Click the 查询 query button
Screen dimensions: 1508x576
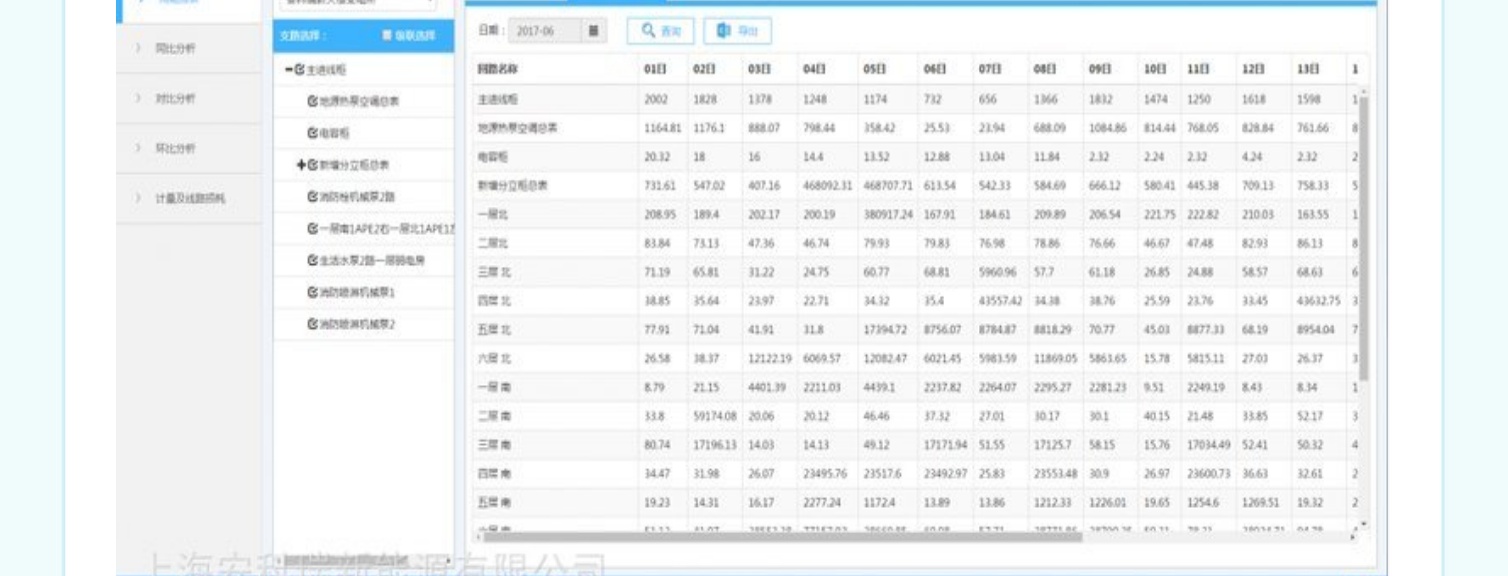[x=660, y=31]
